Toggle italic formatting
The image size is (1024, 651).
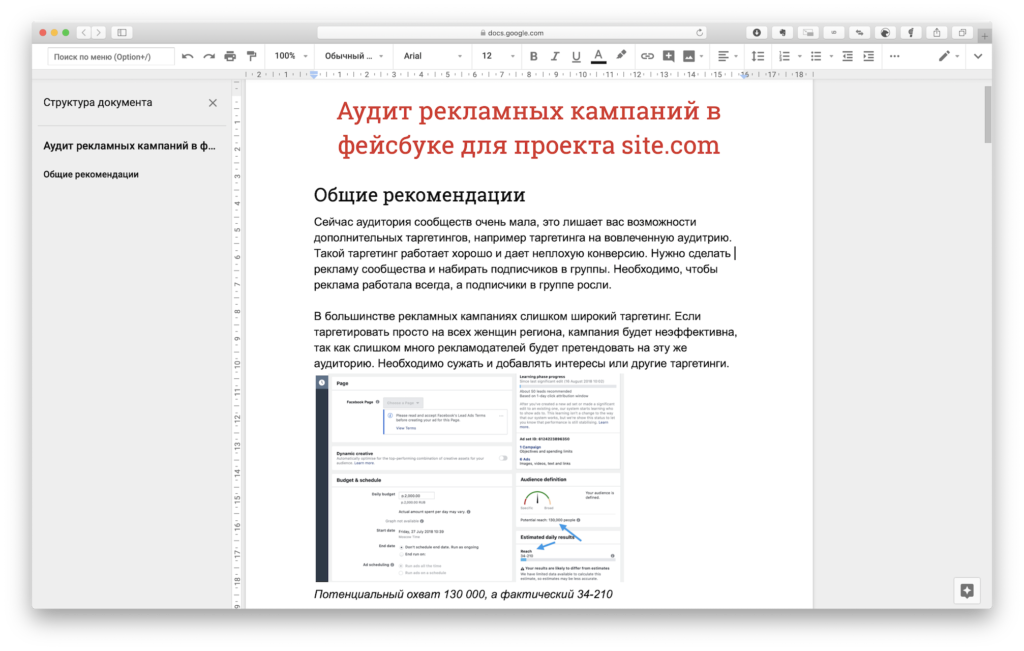(554, 57)
